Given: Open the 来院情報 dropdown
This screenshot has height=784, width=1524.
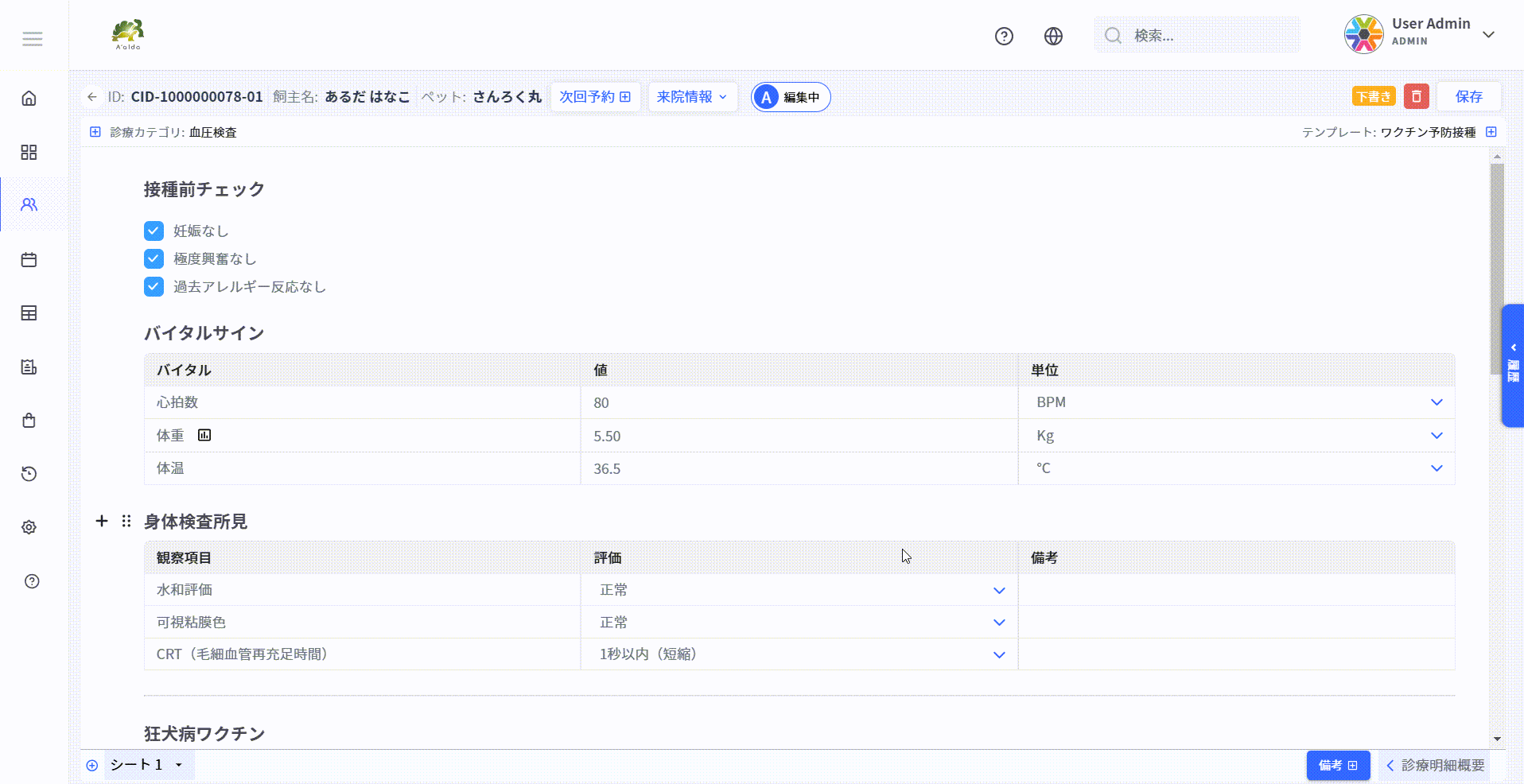Looking at the screenshot, I should click(x=692, y=97).
